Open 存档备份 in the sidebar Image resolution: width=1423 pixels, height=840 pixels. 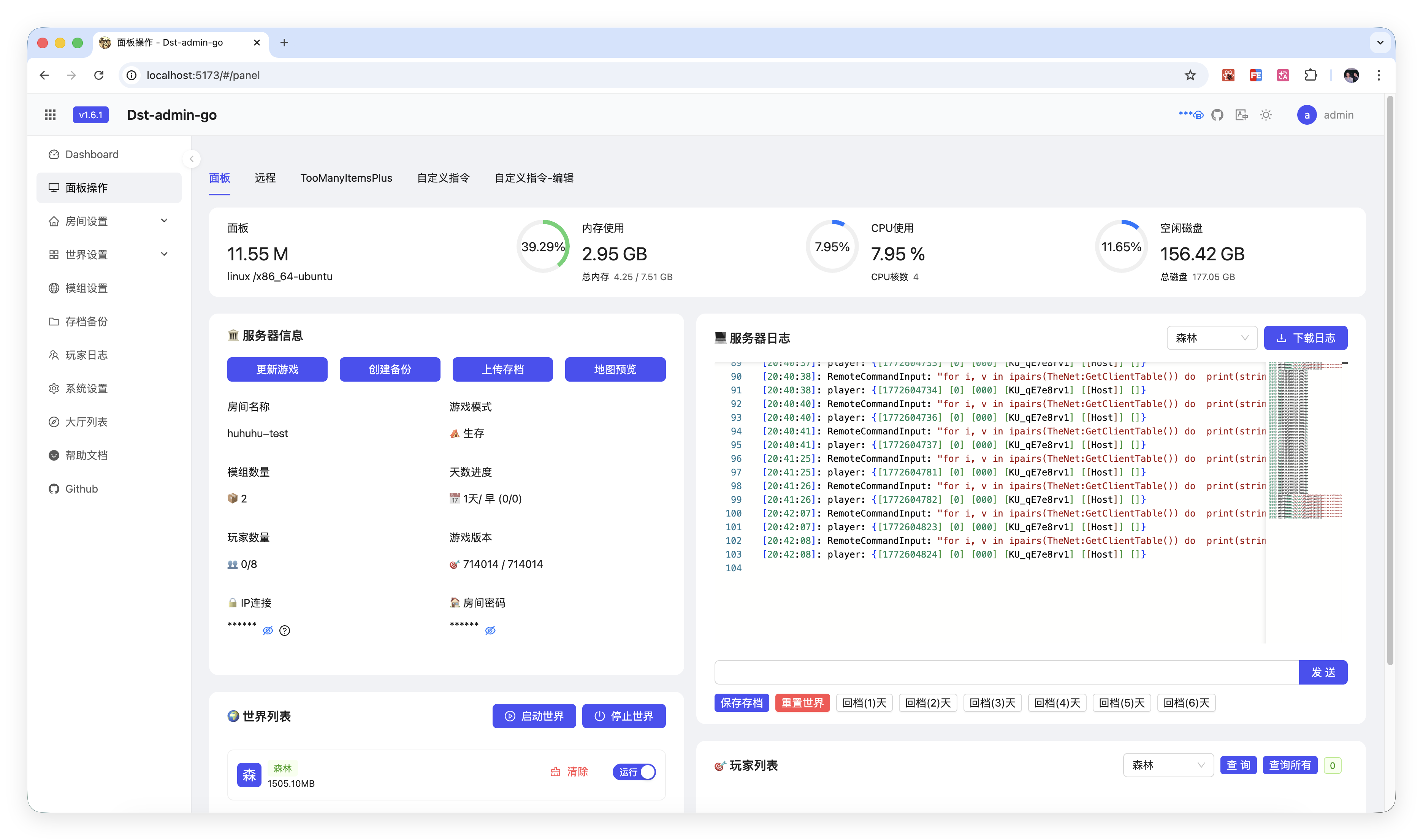[109, 322]
